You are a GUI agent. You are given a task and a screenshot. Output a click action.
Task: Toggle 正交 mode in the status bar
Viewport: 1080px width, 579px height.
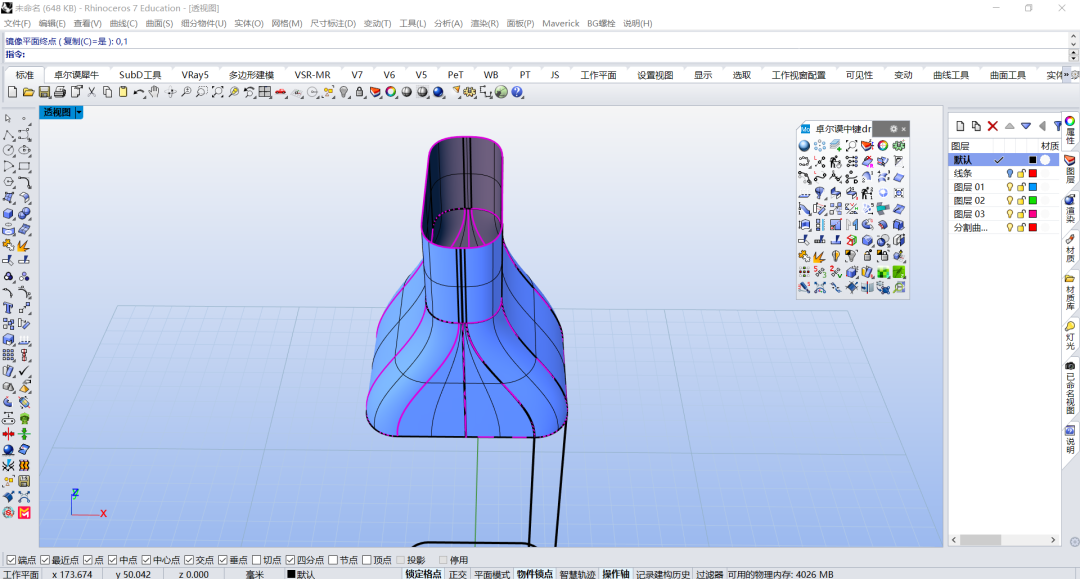pos(457,574)
